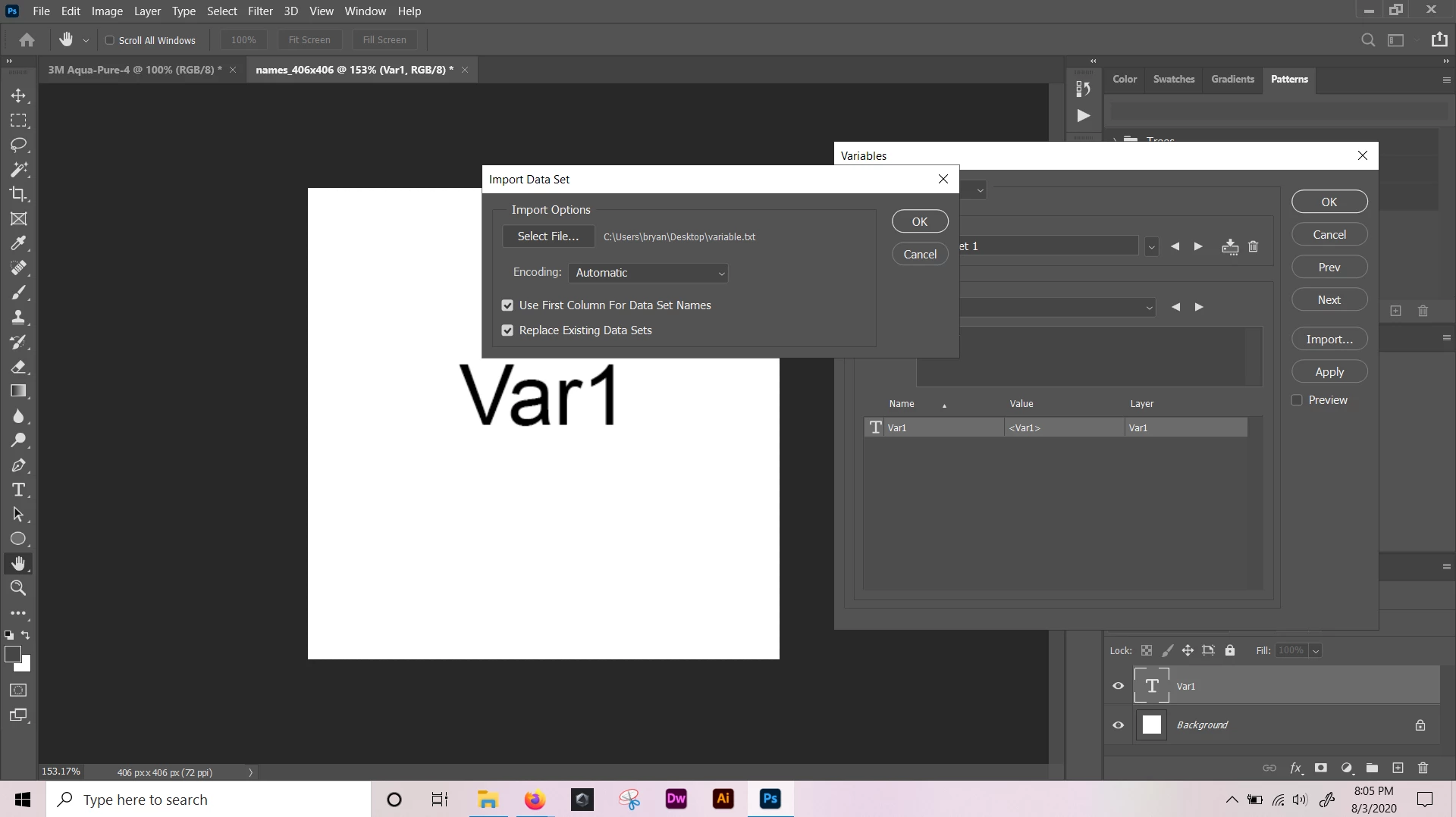The width and height of the screenshot is (1456, 817).
Task: Select the History Brush tool
Action: [x=18, y=342]
